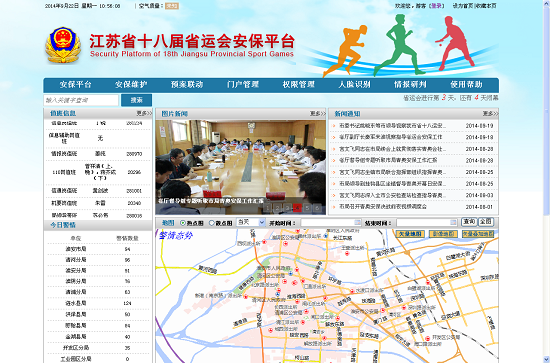This screenshot has height=363, width=550.
Task: Click 更多 arrow in 新闻通知 header
Action: click(490, 114)
